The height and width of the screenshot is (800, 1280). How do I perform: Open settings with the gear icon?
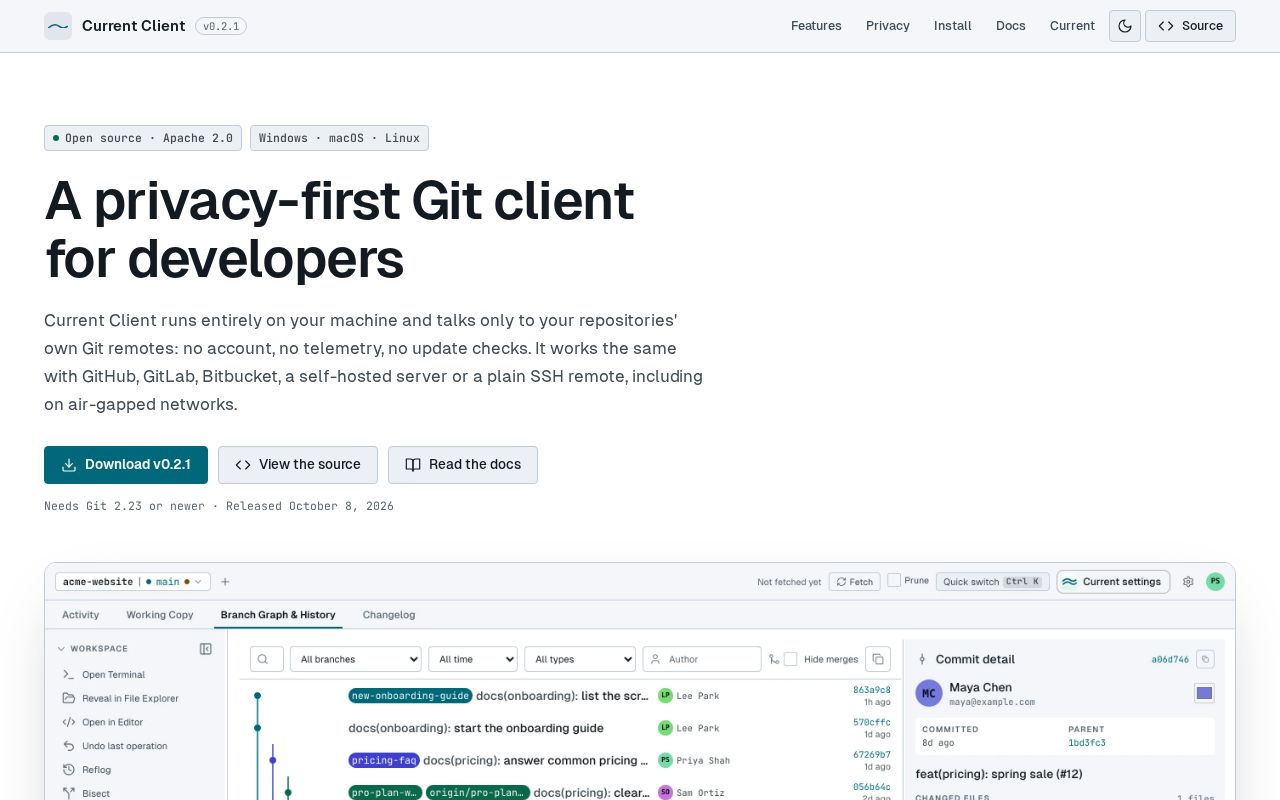[x=1188, y=581]
